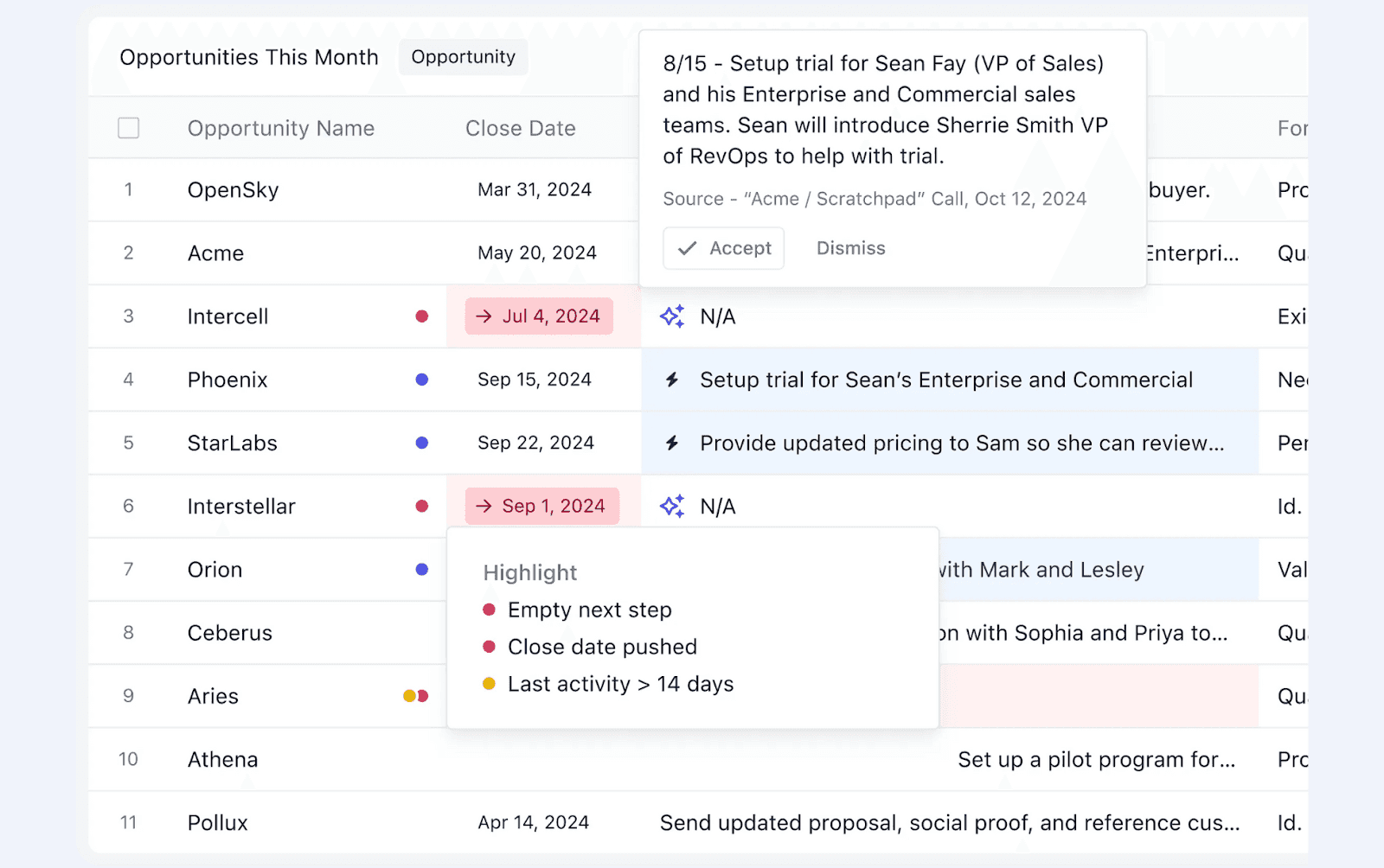1384x868 pixels.
Task: Click the red swatch beside Close date pushed
Action: click(x=490, y=647)
